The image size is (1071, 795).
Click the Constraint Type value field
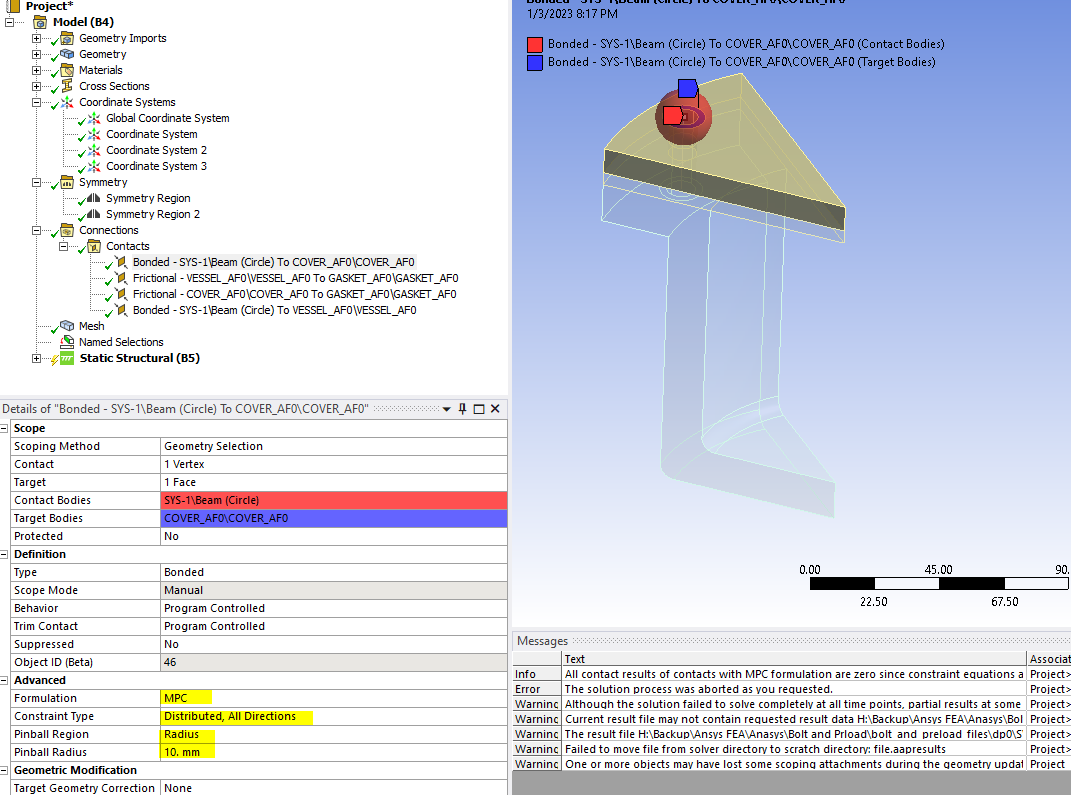point(334,716)
